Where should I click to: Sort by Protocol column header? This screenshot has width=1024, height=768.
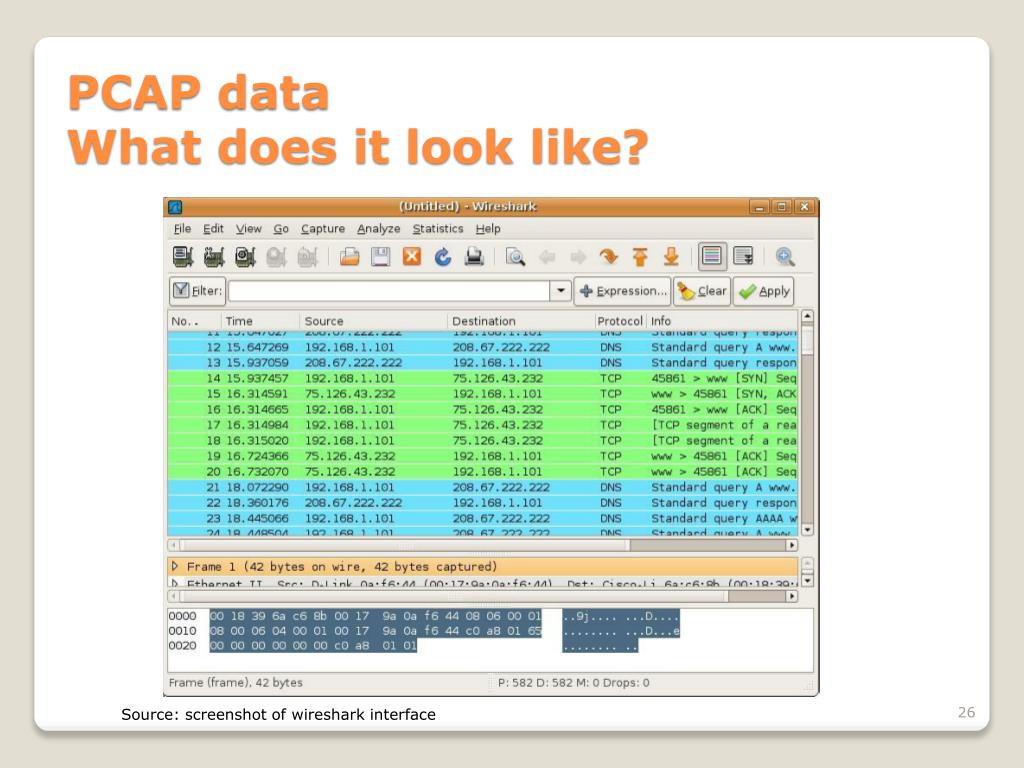[620, 321]
